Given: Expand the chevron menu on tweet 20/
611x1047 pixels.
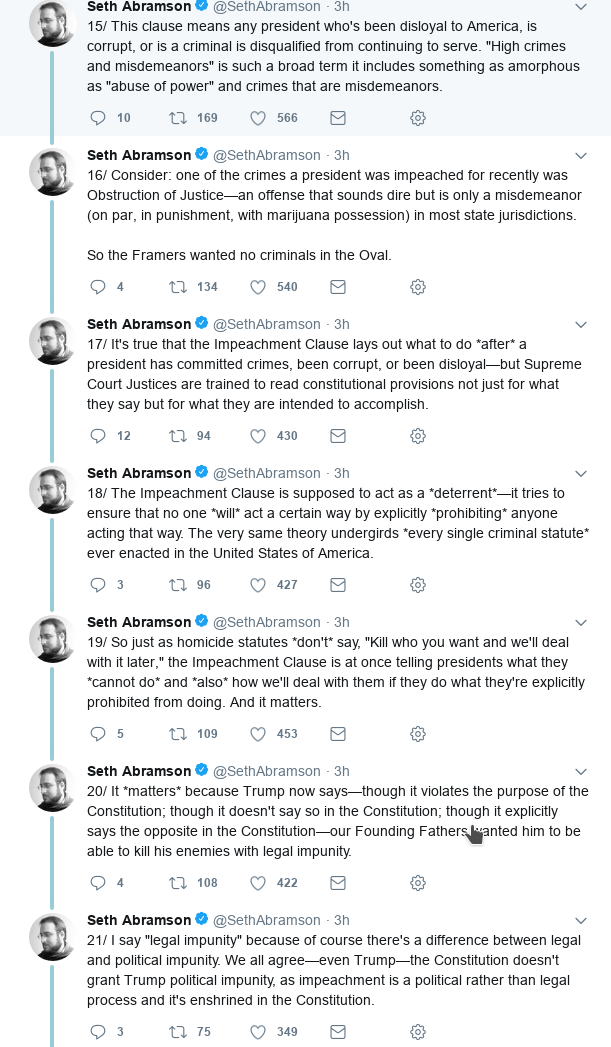Looking at the screenshot, I should point(581,772).
